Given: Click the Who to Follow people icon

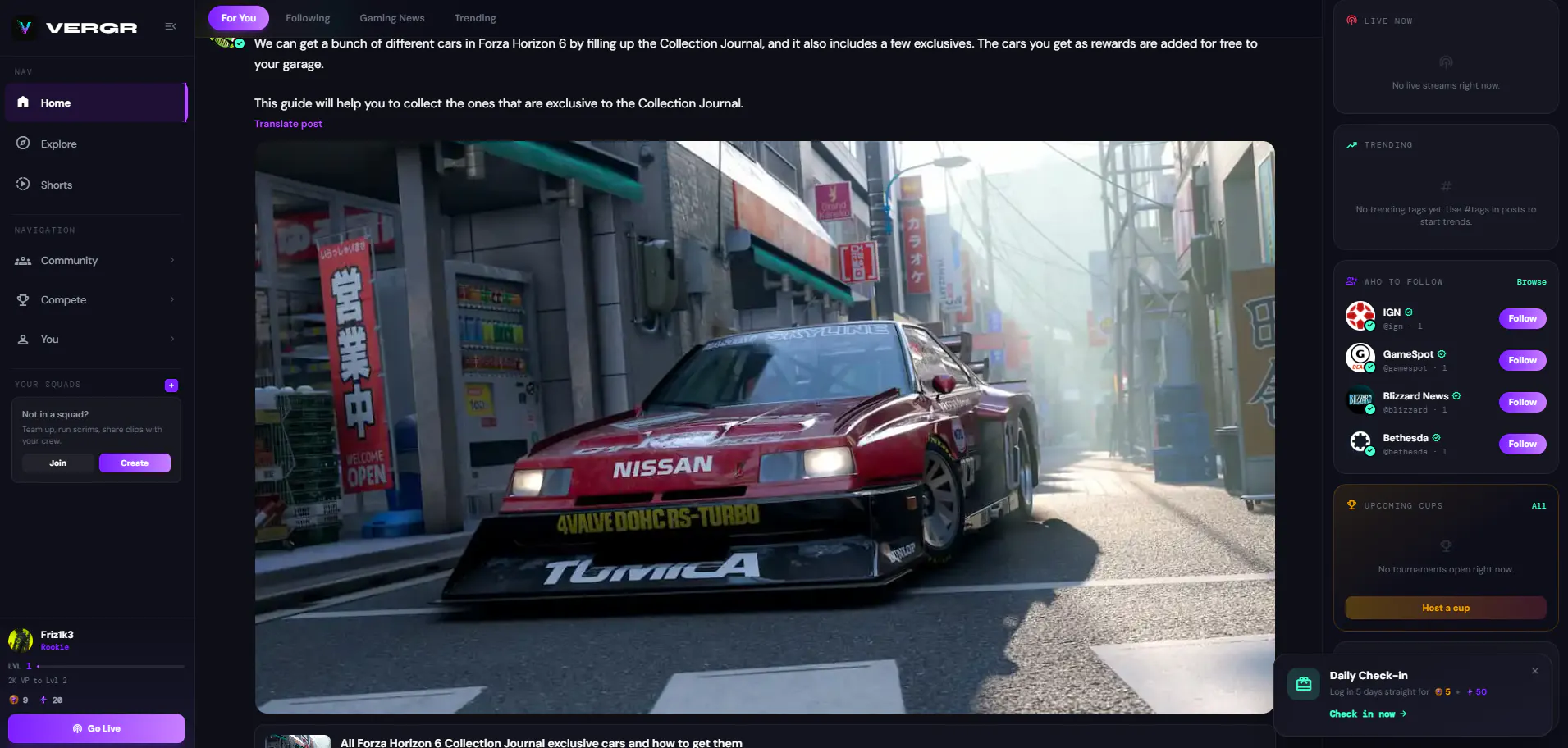Looking at the screenshot, I should pos(1351,281).
